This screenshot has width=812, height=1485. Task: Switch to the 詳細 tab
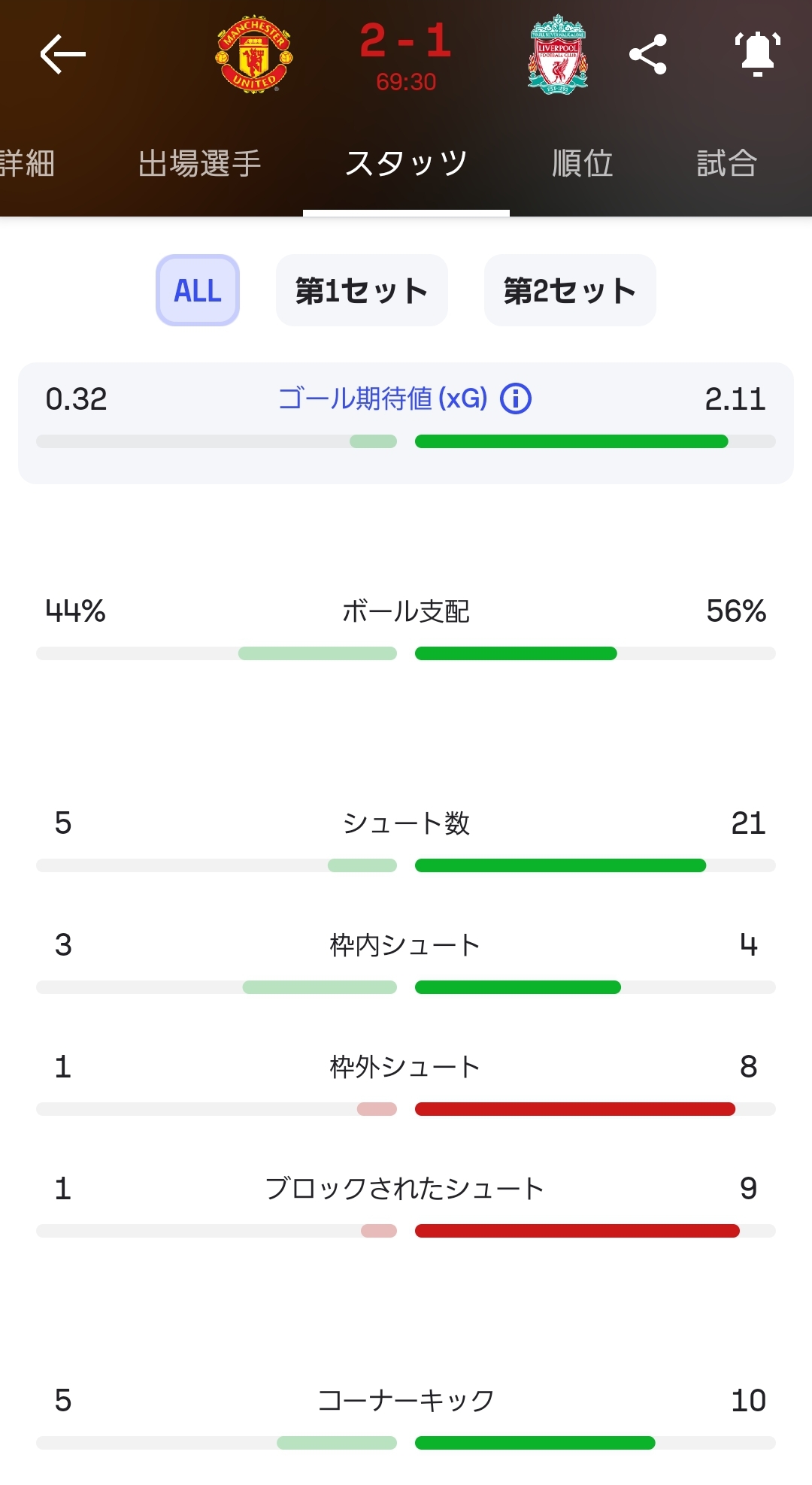tap(27, 163)
